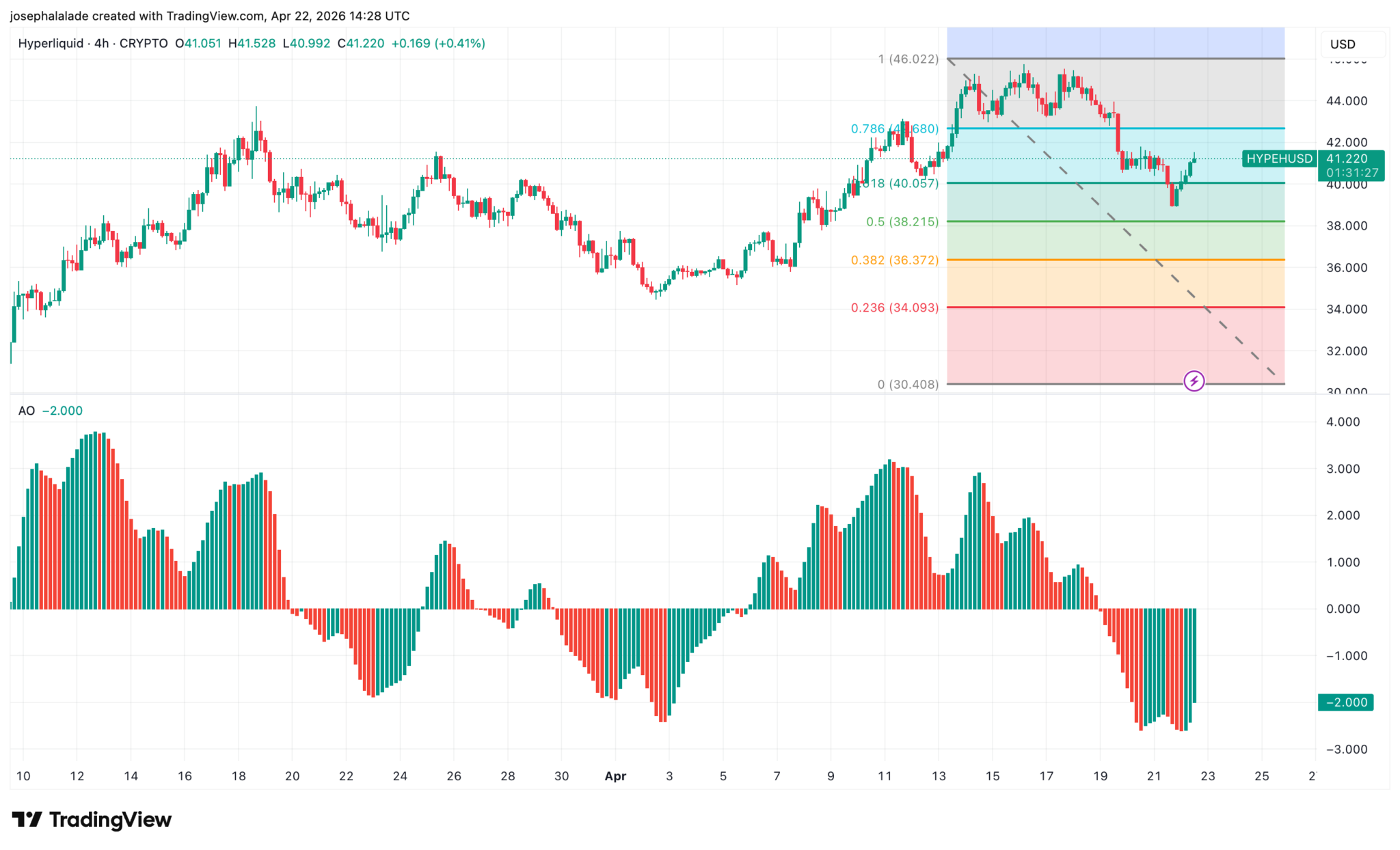Click the 1 (46.022) Fibonacci top label
This screenshot has width=1400, height=850.
908,59
